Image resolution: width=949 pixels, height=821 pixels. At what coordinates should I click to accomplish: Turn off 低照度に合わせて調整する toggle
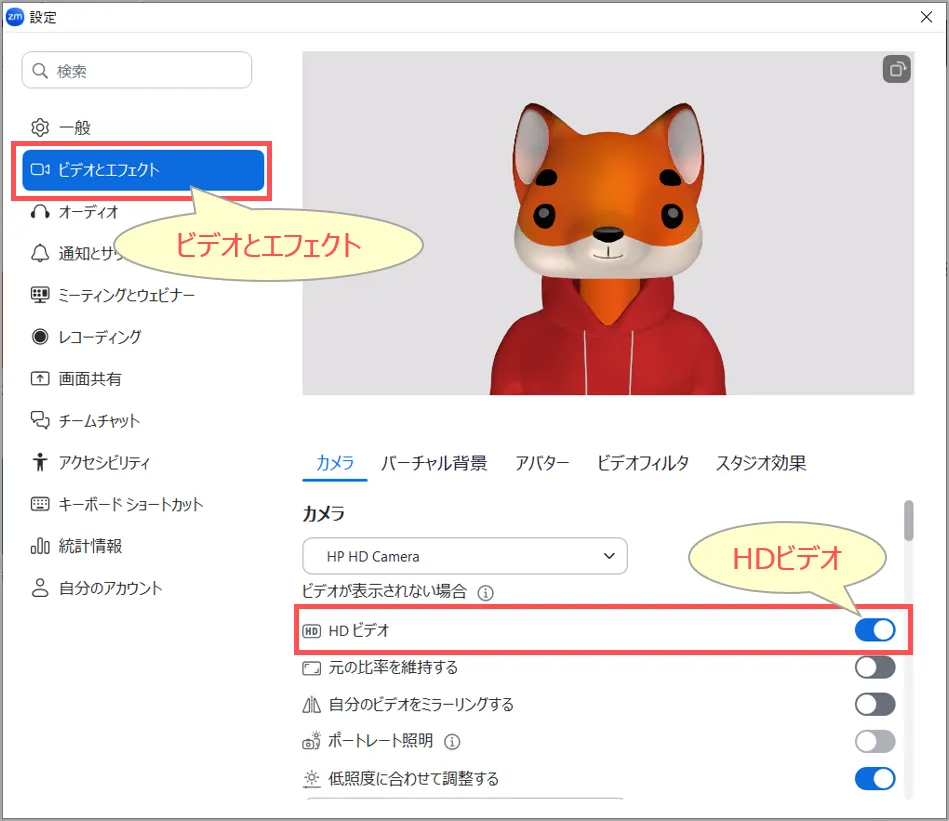coord(875,778)
